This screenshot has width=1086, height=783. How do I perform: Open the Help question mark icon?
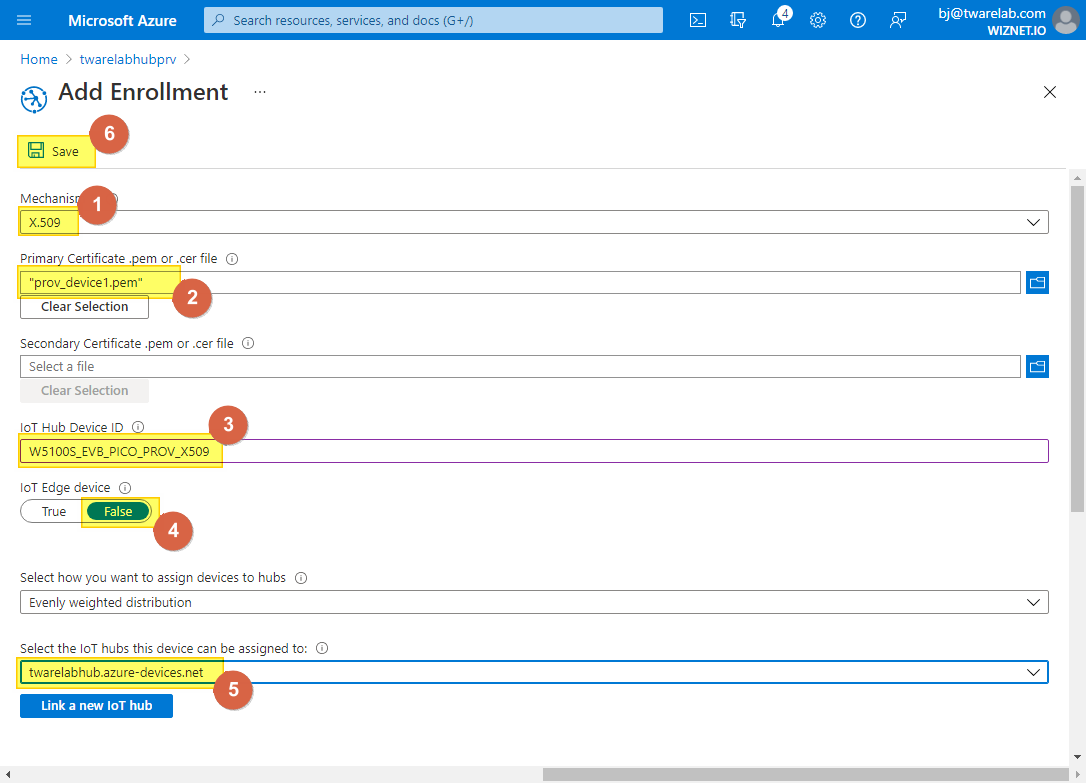tap(857, 20)
